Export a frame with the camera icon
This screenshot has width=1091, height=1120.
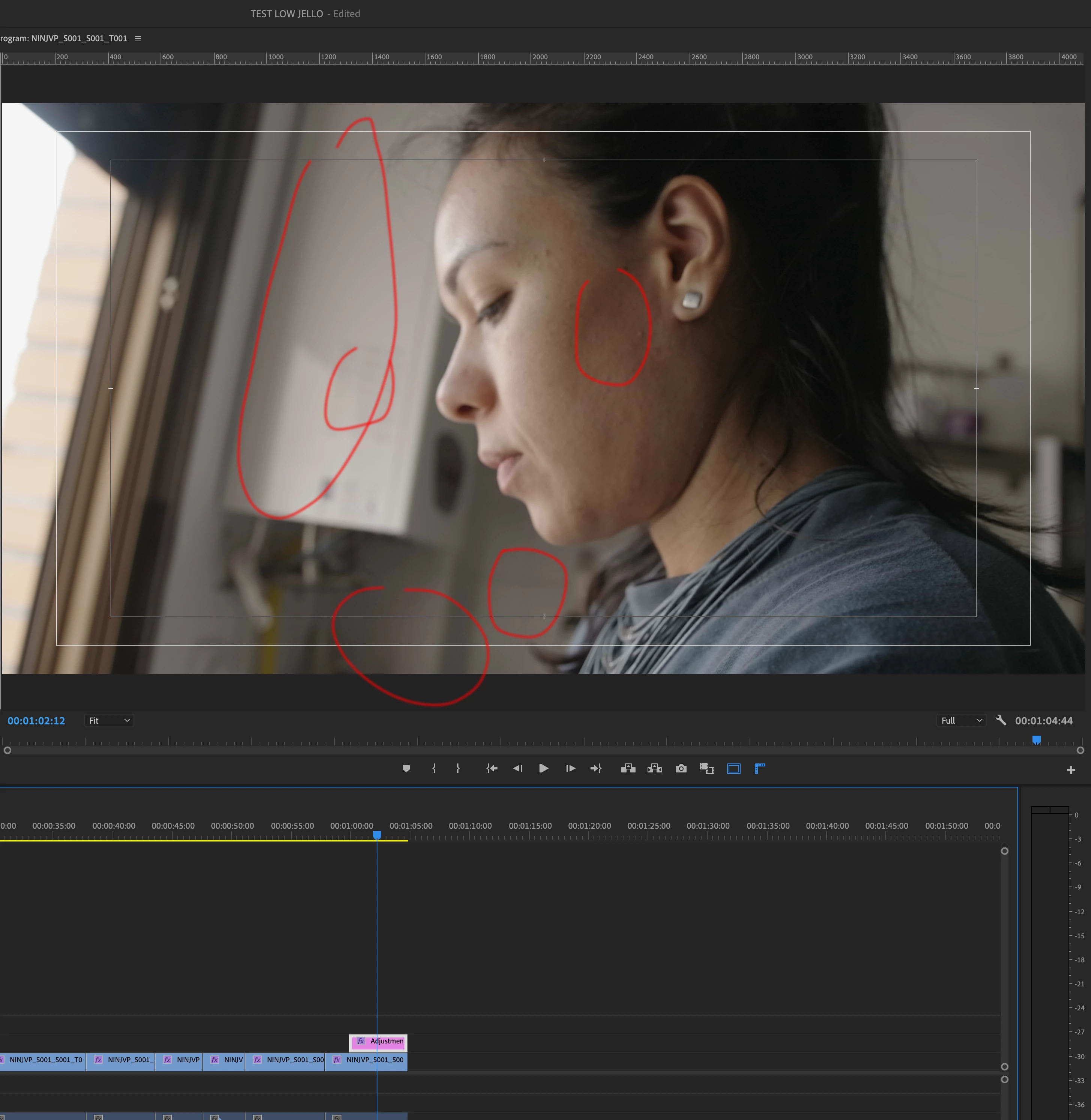[x=681, y=769]
